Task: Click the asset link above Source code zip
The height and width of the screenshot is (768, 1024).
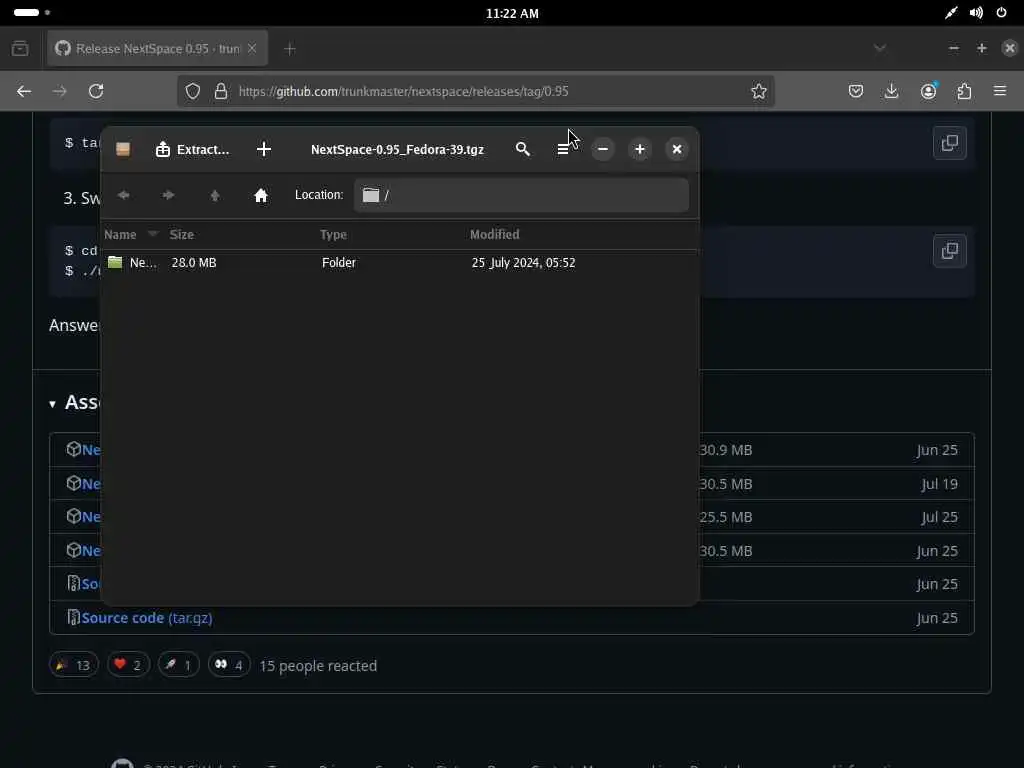Action: pyautogui.click(x=91, y=551)
